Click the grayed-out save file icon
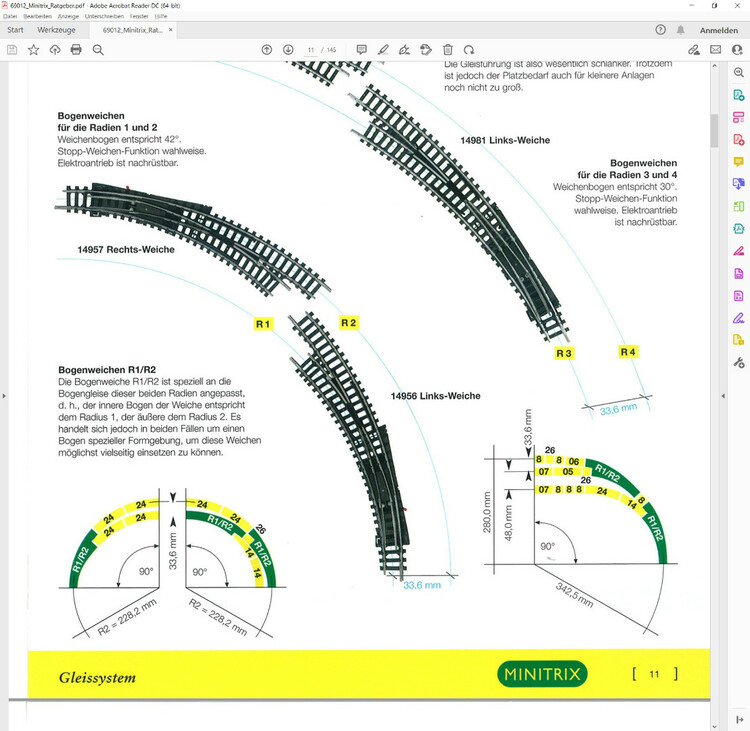Screen dimensions: 750x731 click(x=12, y=50)
